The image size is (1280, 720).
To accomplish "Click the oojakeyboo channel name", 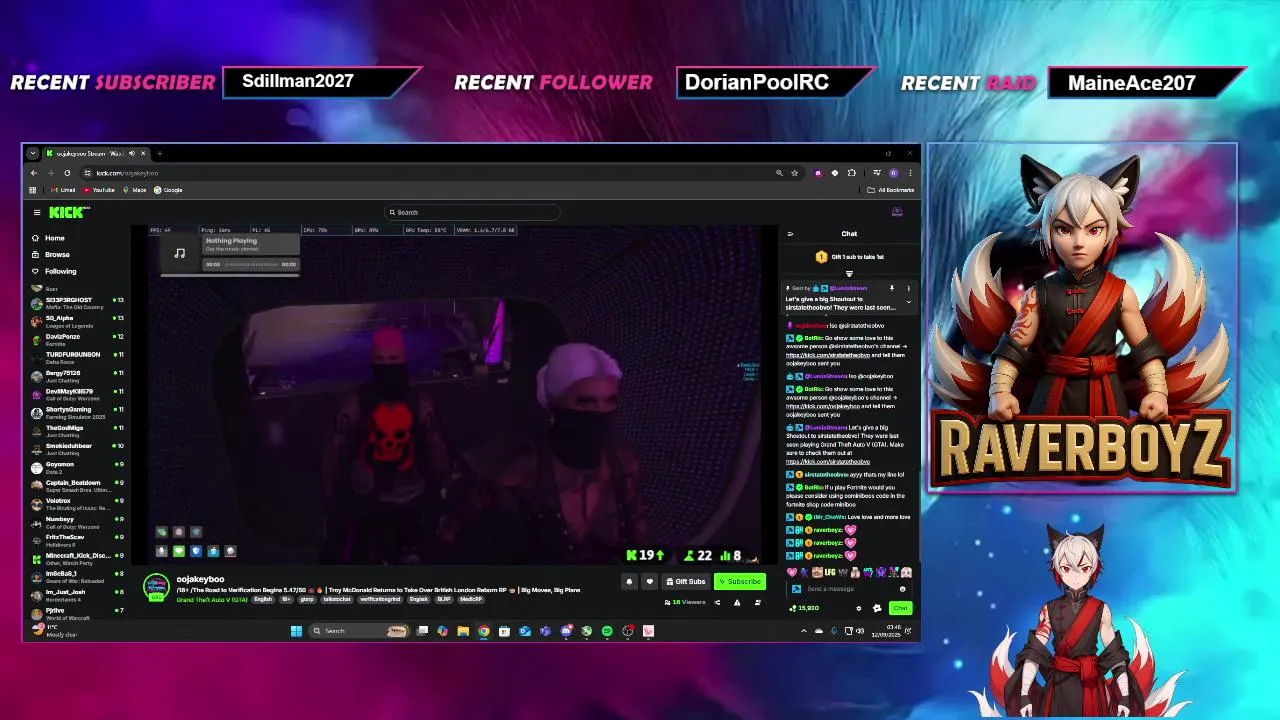I will coord(200,579).
